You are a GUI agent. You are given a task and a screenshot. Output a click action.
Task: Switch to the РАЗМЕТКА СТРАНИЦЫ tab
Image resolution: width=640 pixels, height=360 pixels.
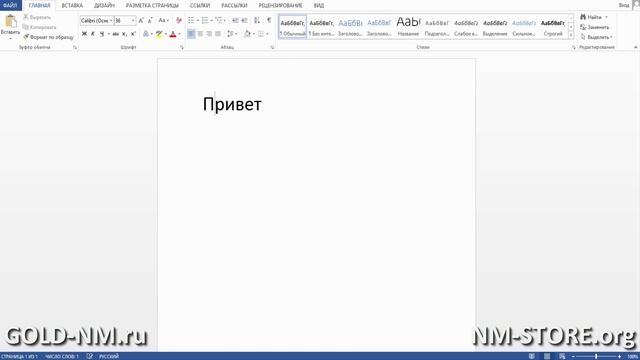(x=152, y=5)
